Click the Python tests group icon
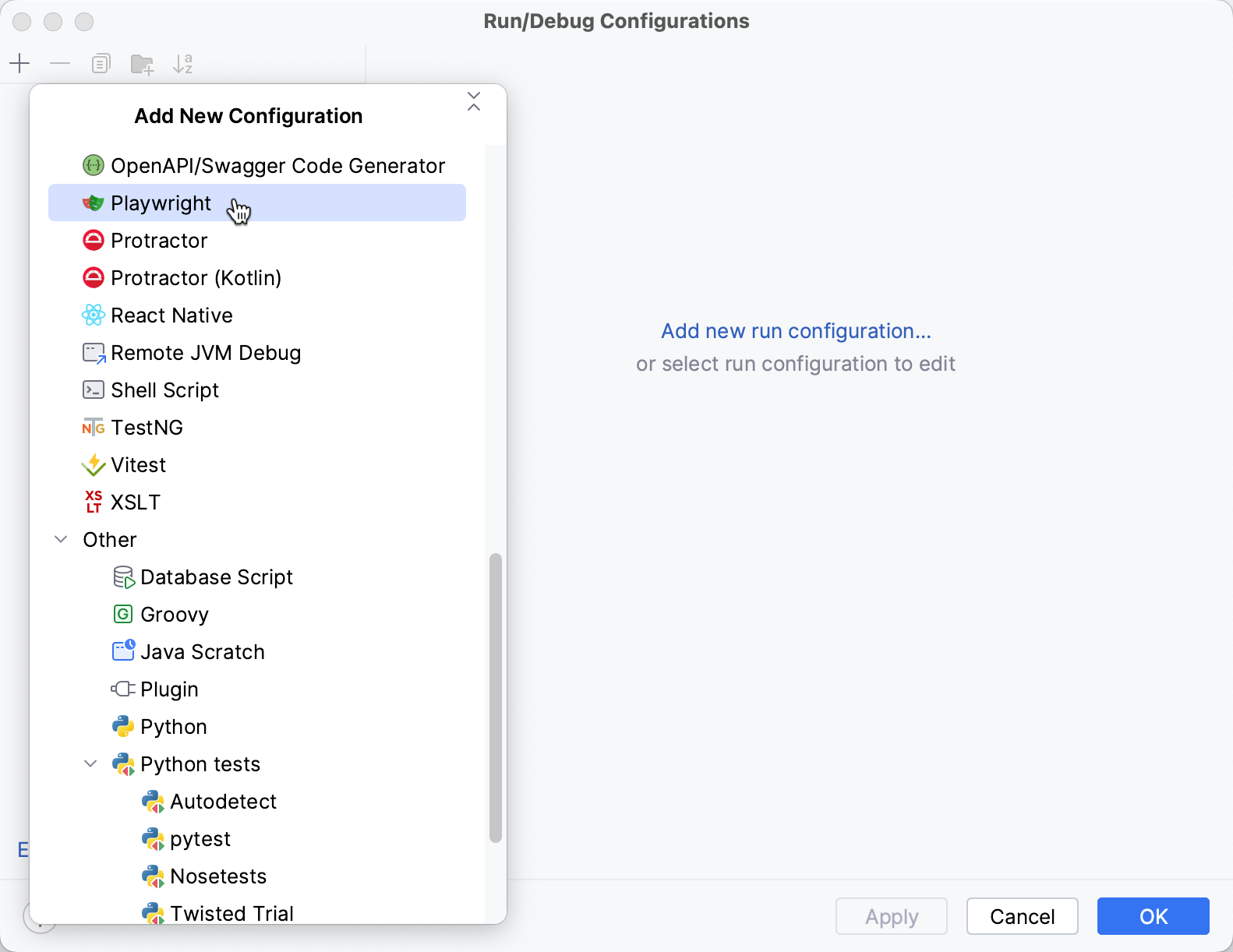Viewport: 1233px width, 952px height. (x=124, y=764)
